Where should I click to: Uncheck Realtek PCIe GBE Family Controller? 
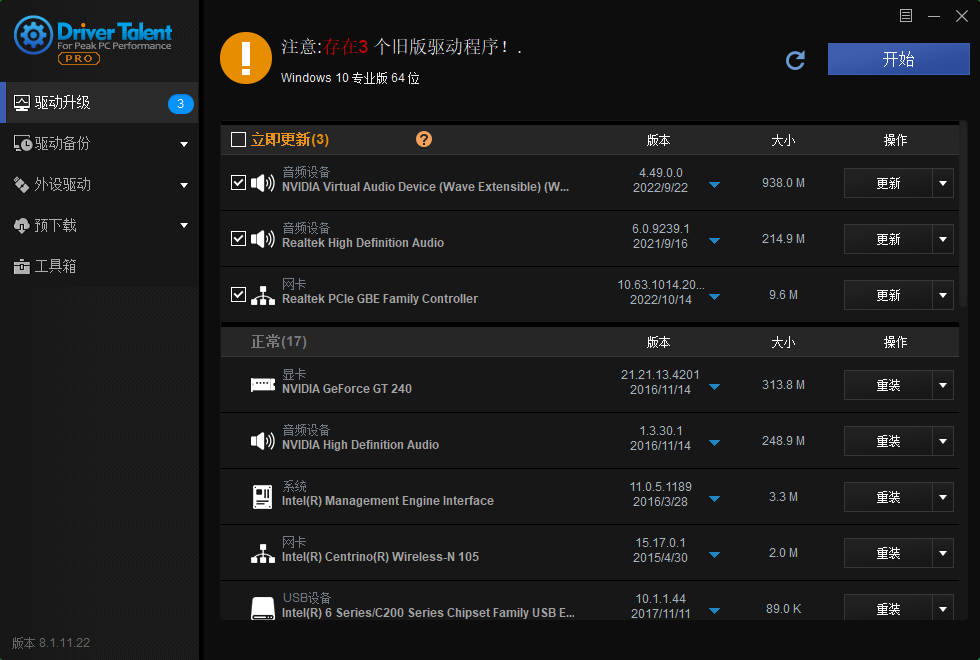click(237, 294)
